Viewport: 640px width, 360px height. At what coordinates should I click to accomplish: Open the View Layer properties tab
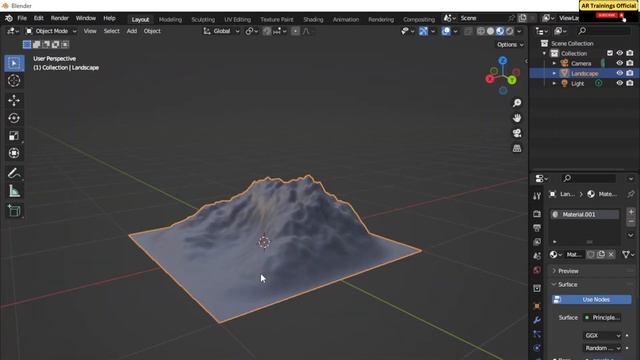(x=537, y=242)
